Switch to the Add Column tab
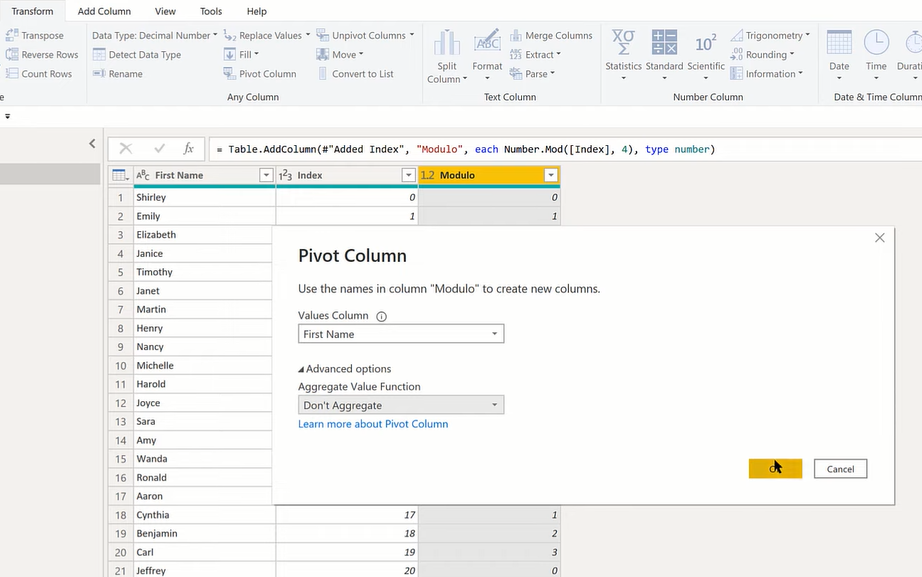 [x=104, y=11]
